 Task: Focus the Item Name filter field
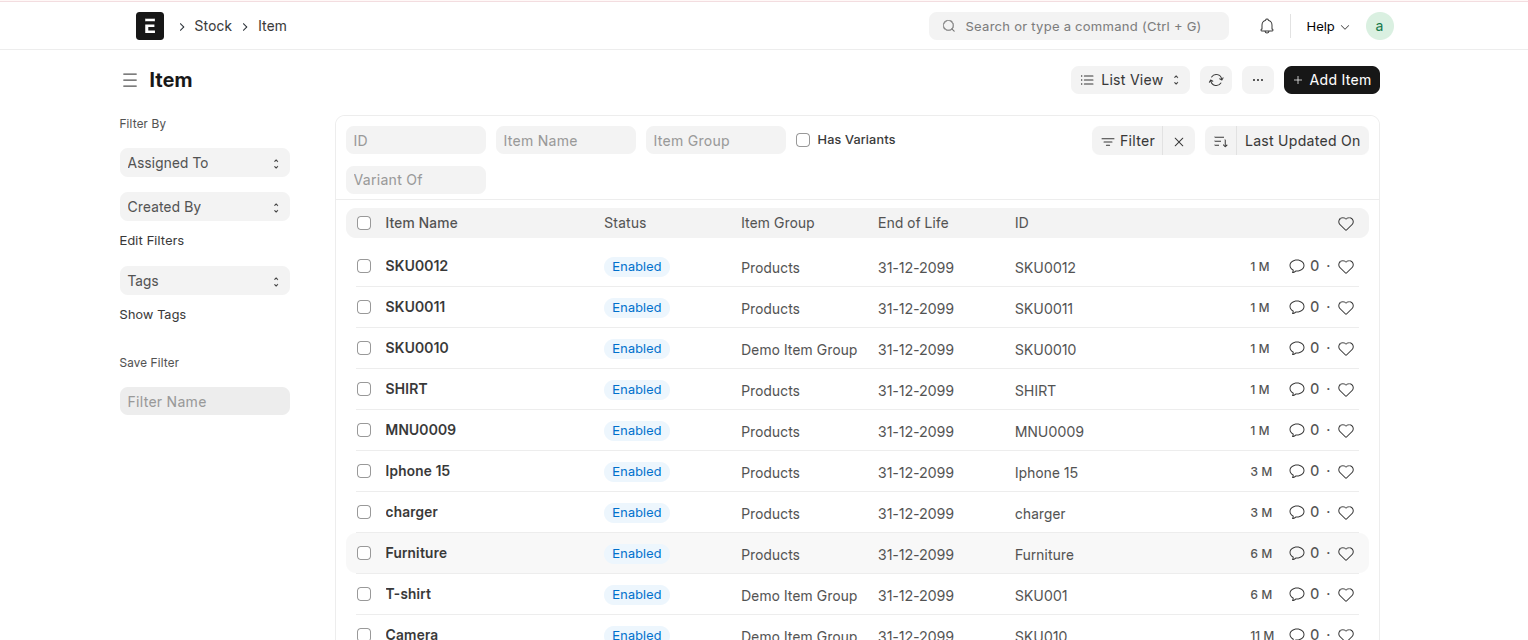point(565,141)
